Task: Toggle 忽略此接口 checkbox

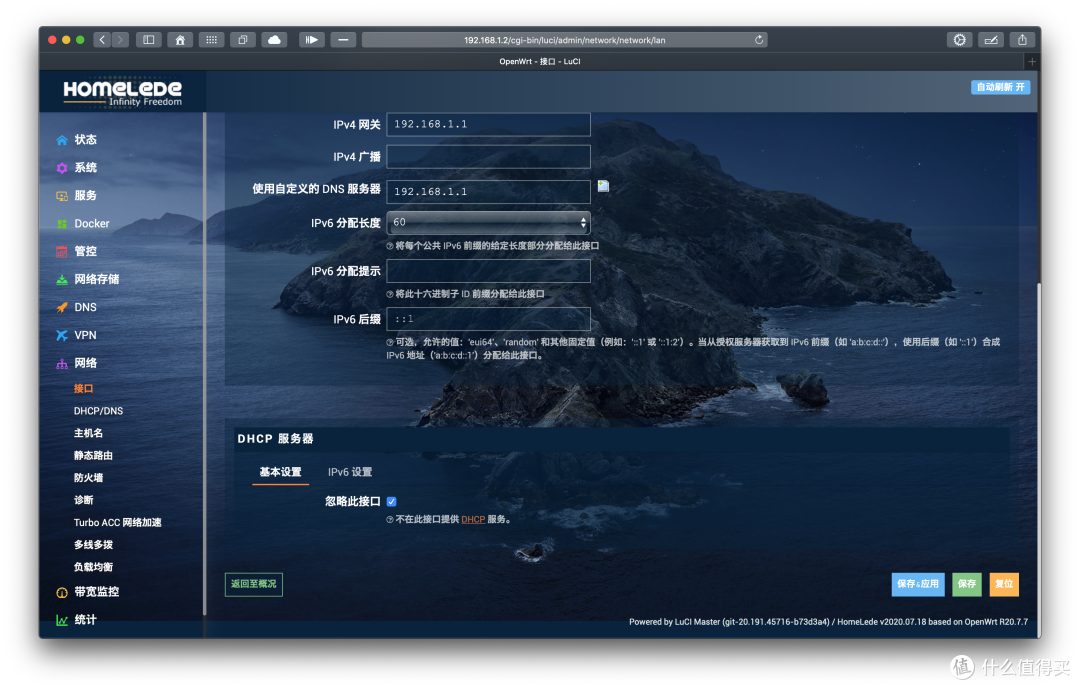Action: (391, 502)
